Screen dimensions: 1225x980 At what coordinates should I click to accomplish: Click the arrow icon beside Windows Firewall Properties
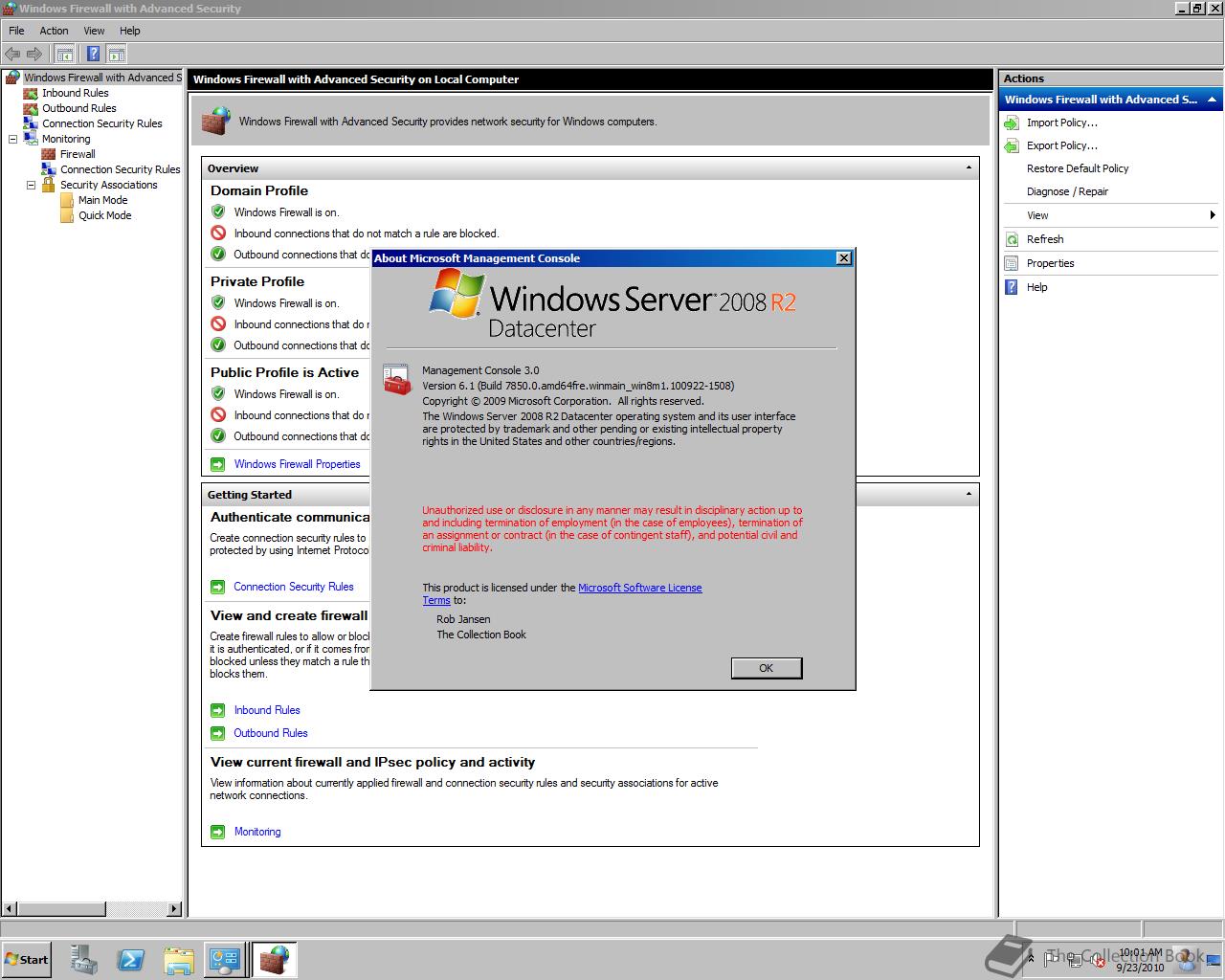217,464
